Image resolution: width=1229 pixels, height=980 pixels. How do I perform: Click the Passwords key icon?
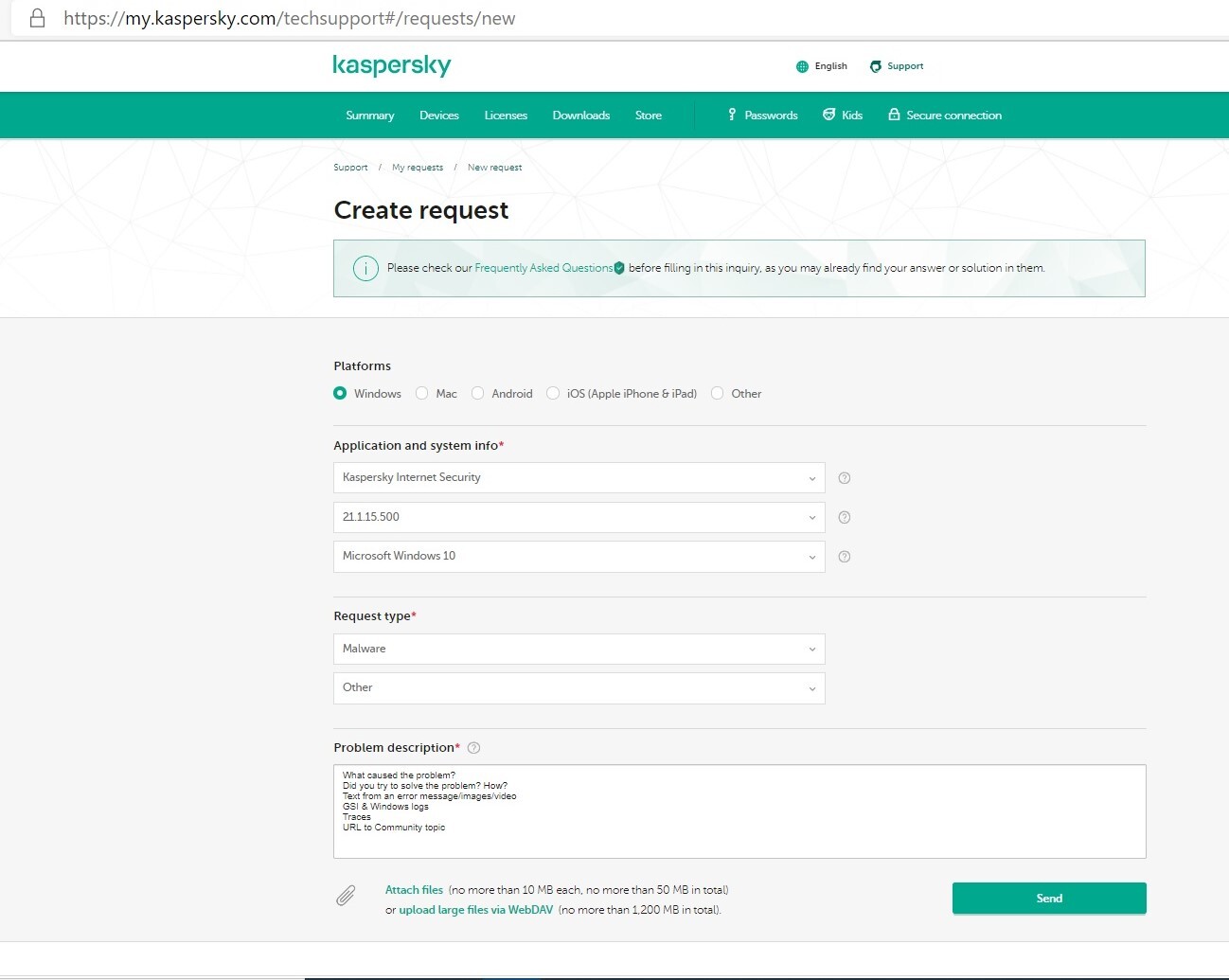[732, 115]
